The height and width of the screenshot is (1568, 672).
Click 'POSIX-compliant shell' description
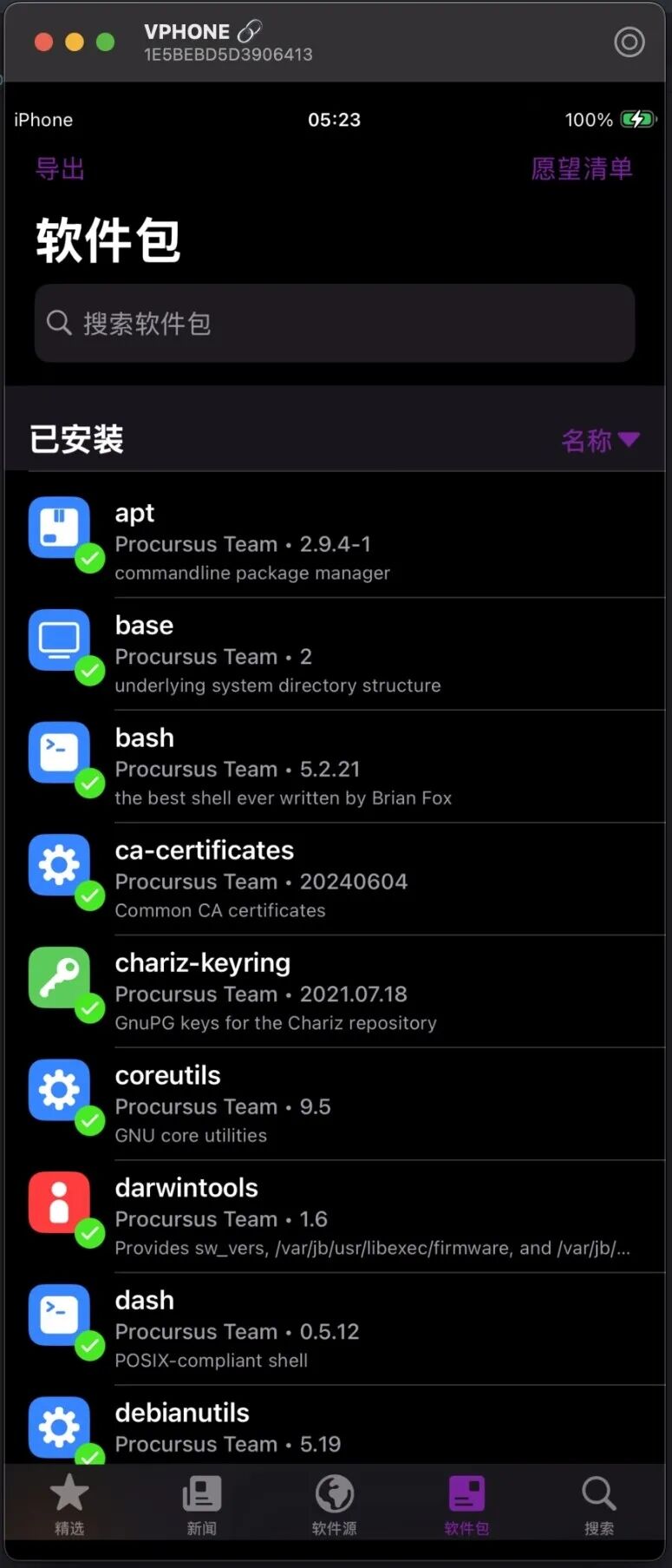pos(211,1361)
